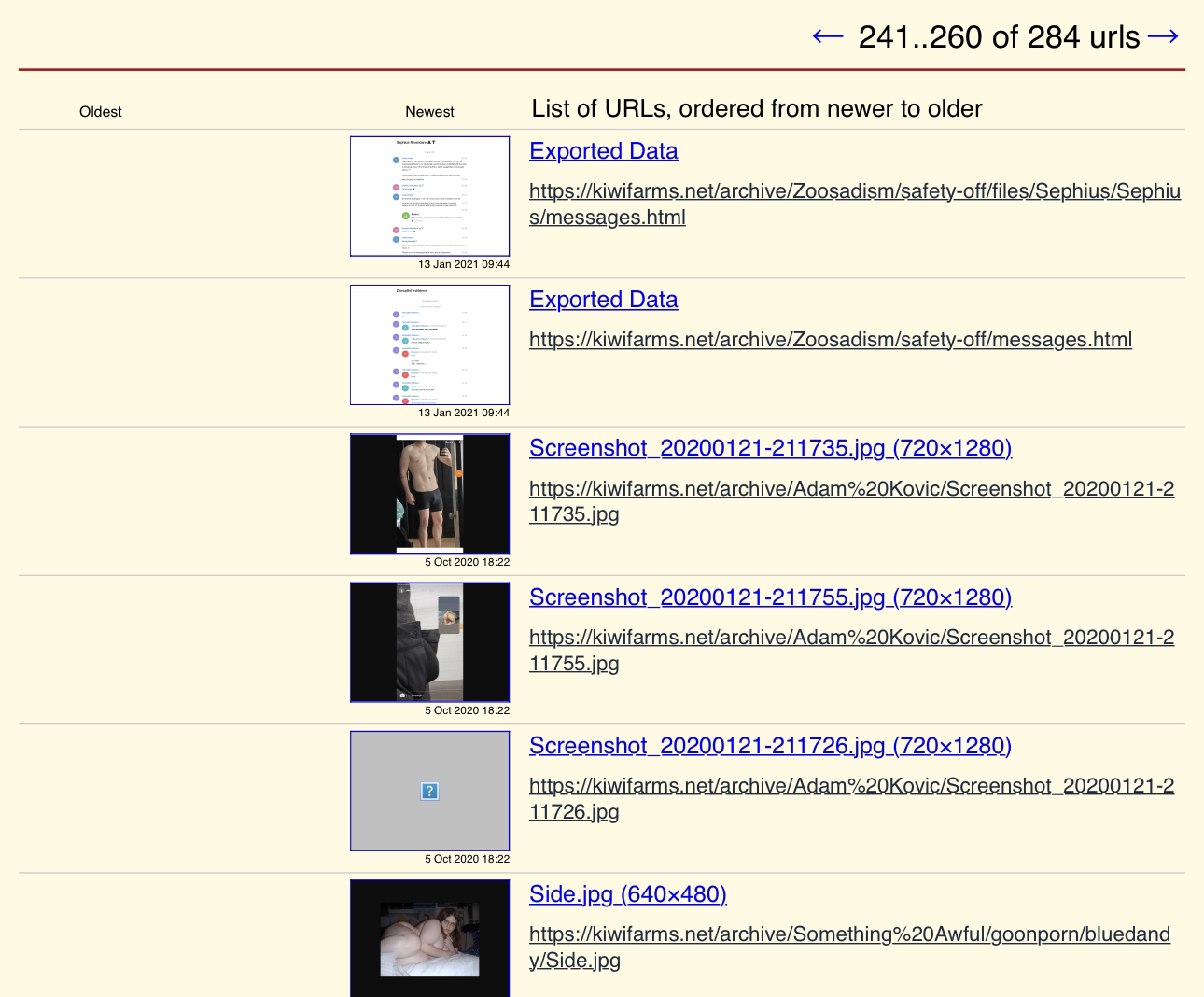Open thumbnail for the Sephius messages.html entry

(429, 196)
